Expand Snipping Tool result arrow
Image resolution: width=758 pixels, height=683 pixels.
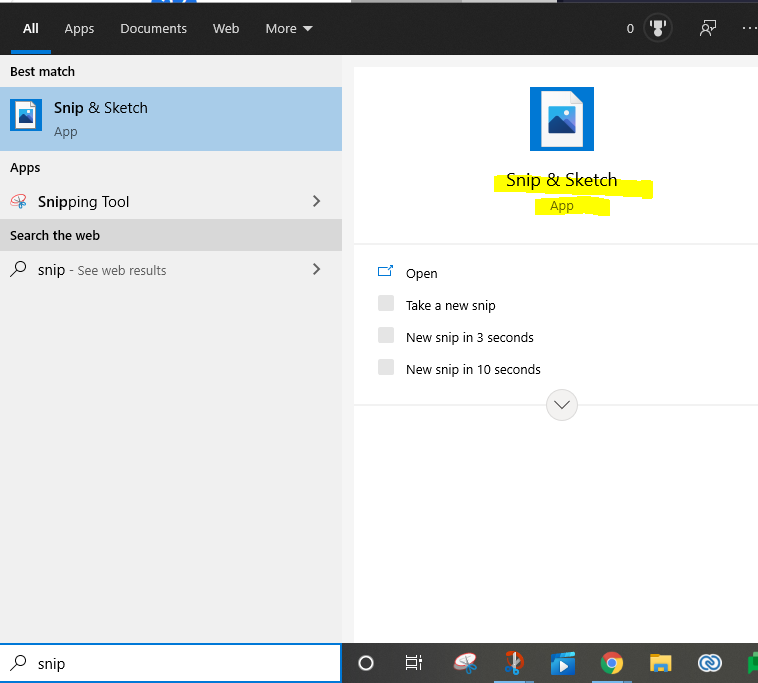317,201
